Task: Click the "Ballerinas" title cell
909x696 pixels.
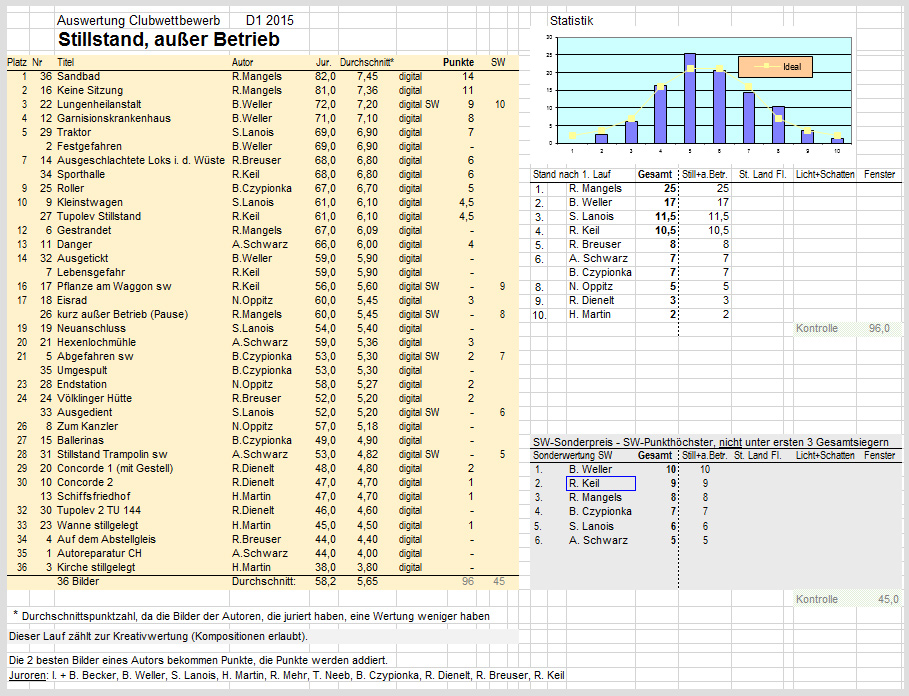Action: tap(81, 440)
